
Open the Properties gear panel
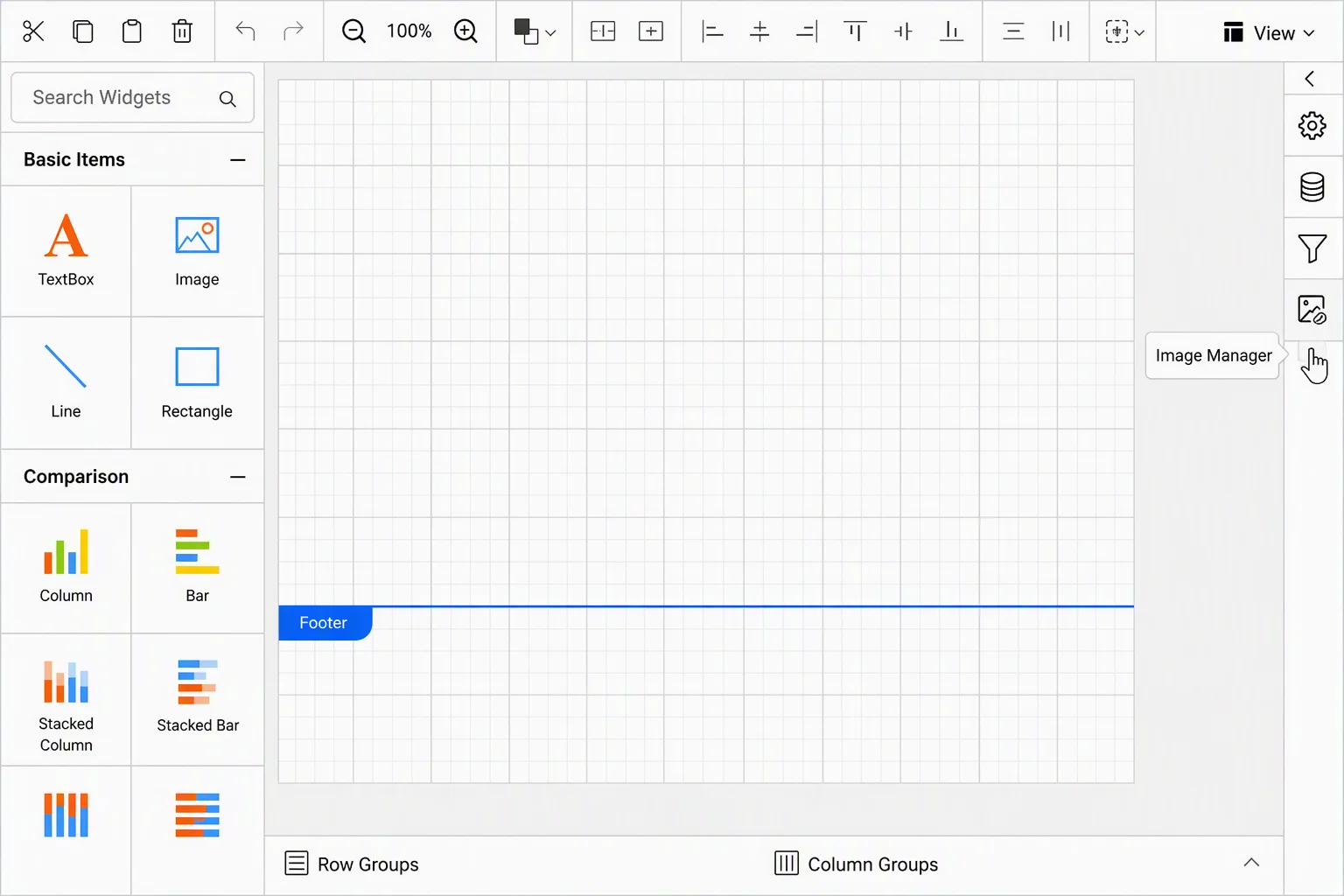[1312, 126]
